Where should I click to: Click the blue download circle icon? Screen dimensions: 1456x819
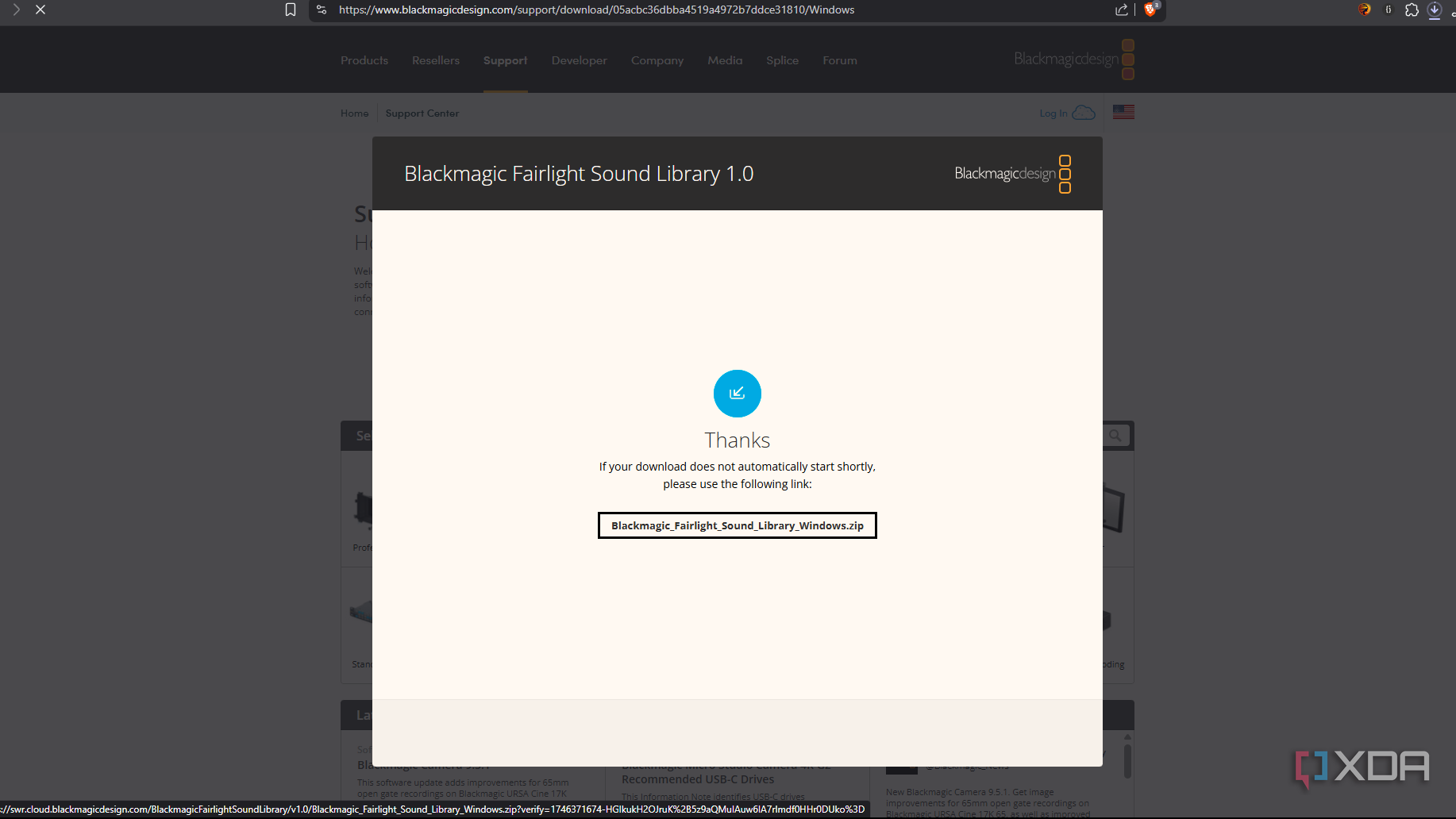pyautogui.click(x=738, y=394)
